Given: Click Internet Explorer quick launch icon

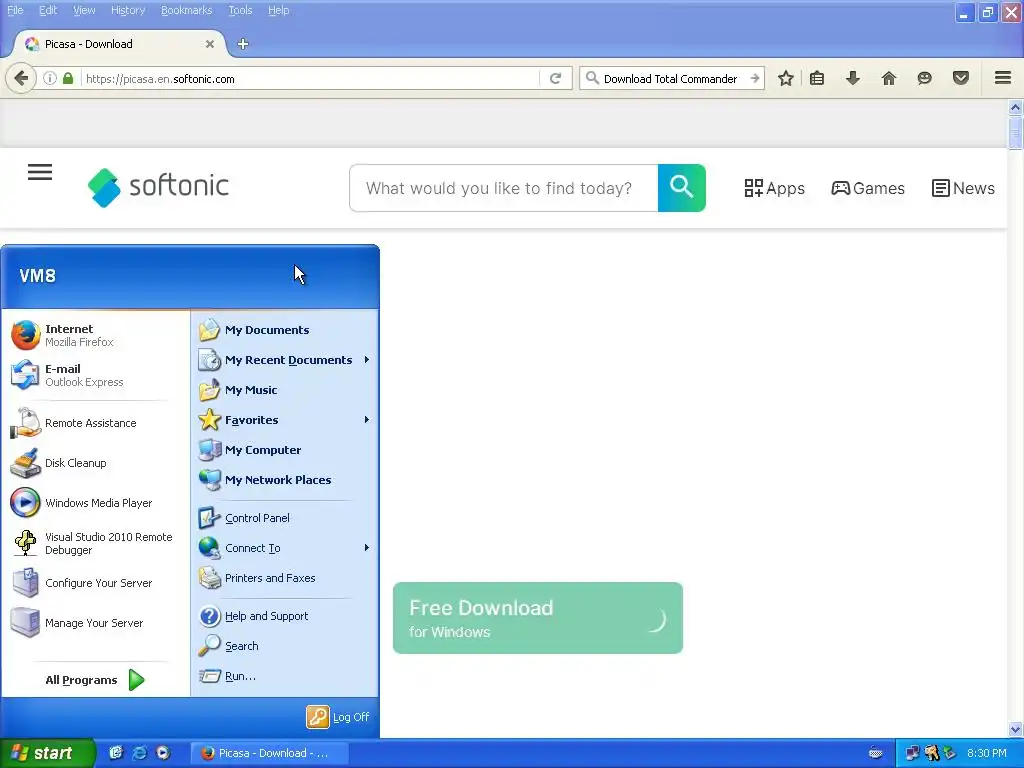Looking at the screenshot, I should coord(139,753).
